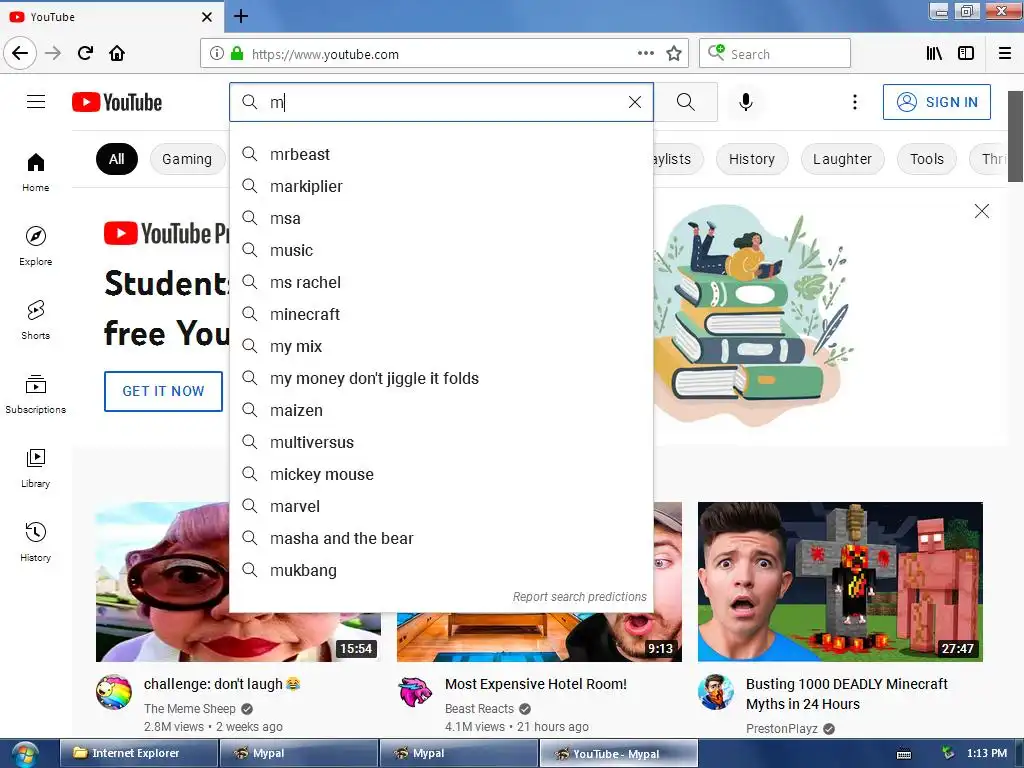Switch to Internet Explorer taskbar item
The width and height of the screenshot is (1024, 768).
click(x=139, y=753)
